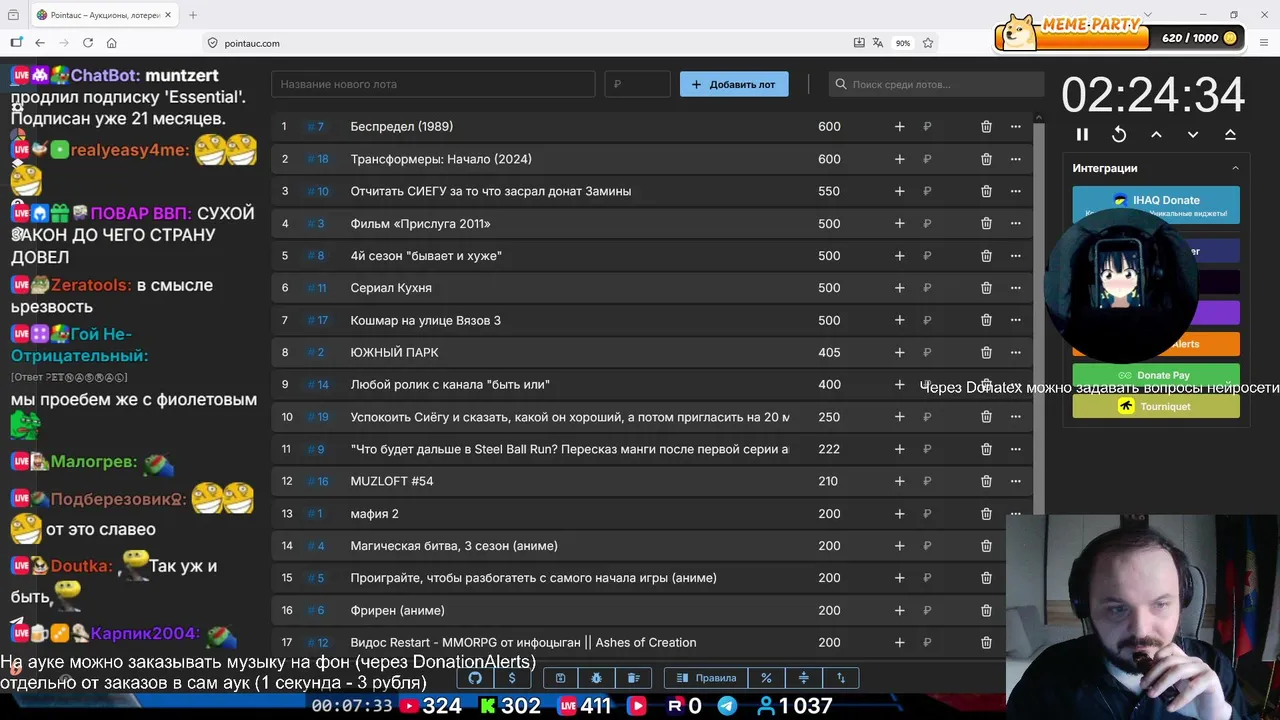This screenshot has height=720, width=1280.
Task: Open more options for Трансформеры: Начало
Action: point(1016,159)
